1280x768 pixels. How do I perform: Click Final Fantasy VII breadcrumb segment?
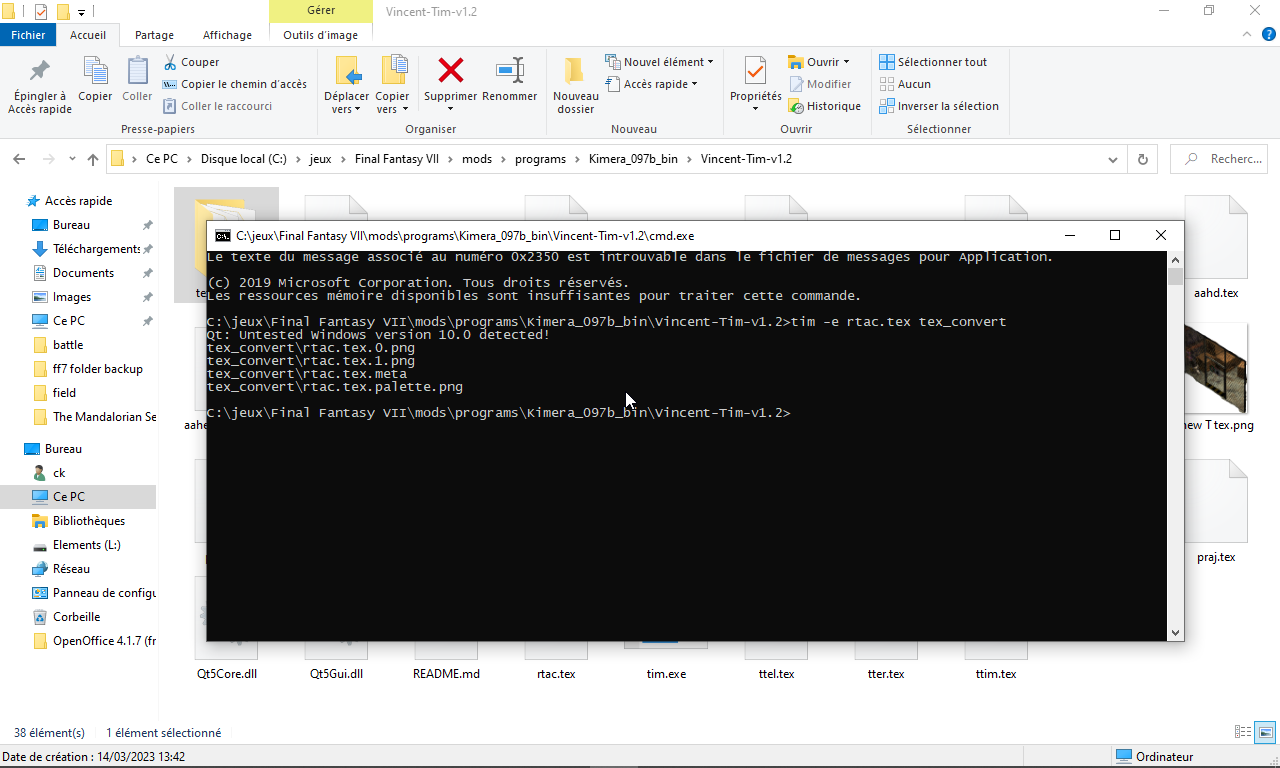pyautogui.click(x=396, y=159)
